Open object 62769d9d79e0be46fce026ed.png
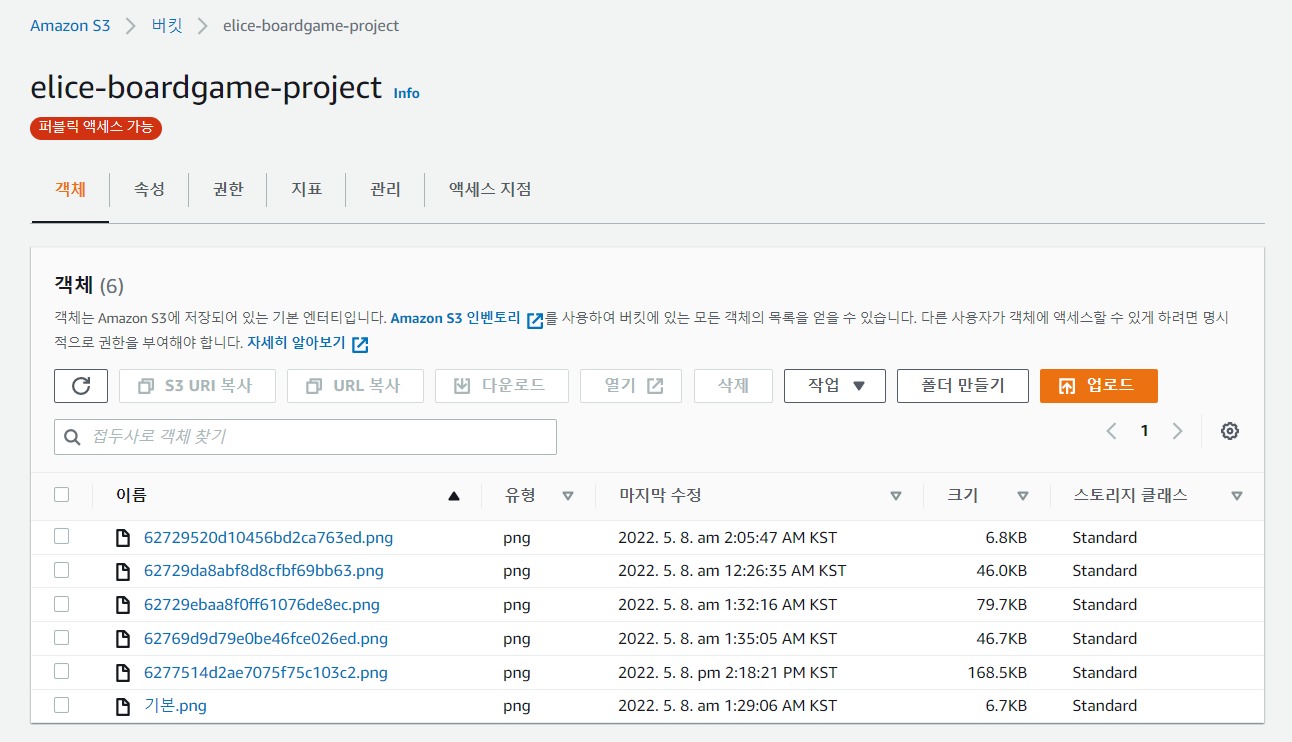This screenshot has height=742, width=1292. point(266,639)
